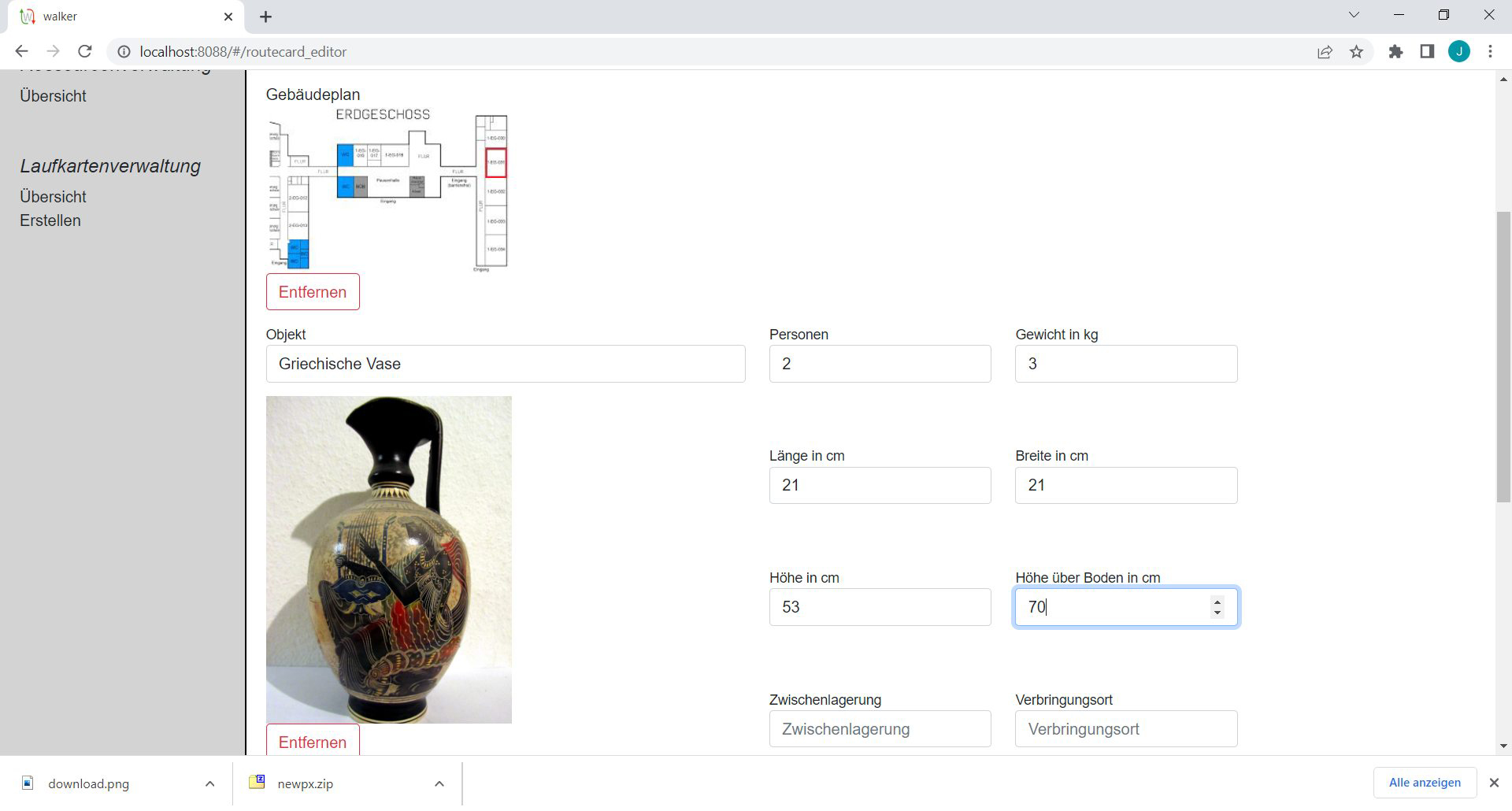1512x811 pixels.
Task: Increase Höhe über Boden with up arrow
Action: coord(1217,602)
